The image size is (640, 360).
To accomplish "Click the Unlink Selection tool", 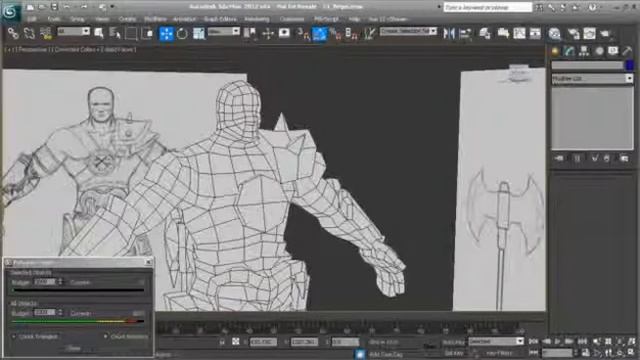I will (29, 33).
